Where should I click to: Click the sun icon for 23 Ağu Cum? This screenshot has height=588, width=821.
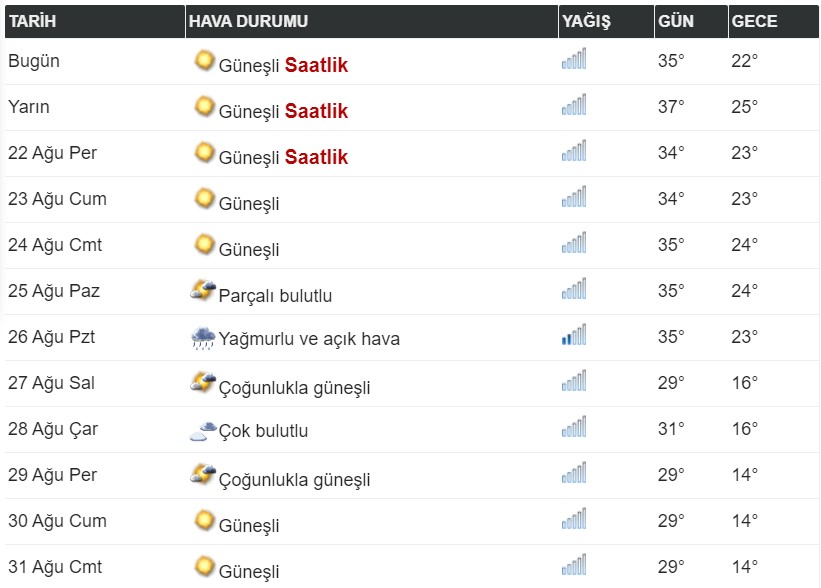point(204,198)
